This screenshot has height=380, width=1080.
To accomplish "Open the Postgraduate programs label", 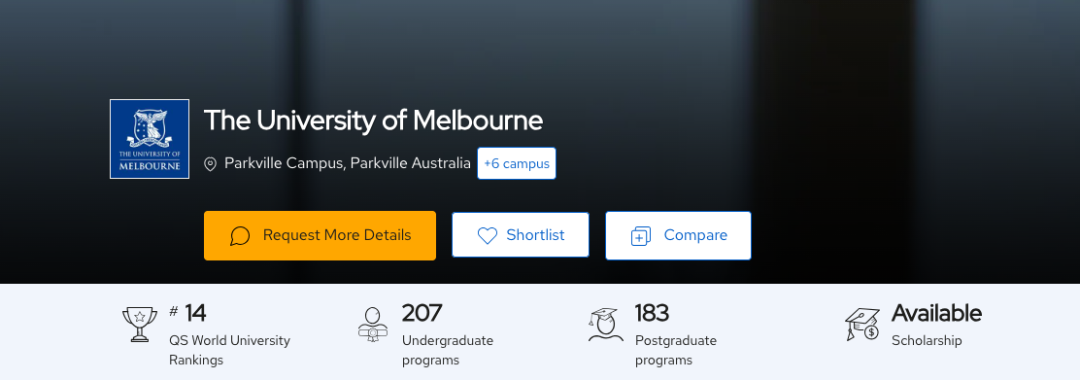I will [x=676, y=350].
